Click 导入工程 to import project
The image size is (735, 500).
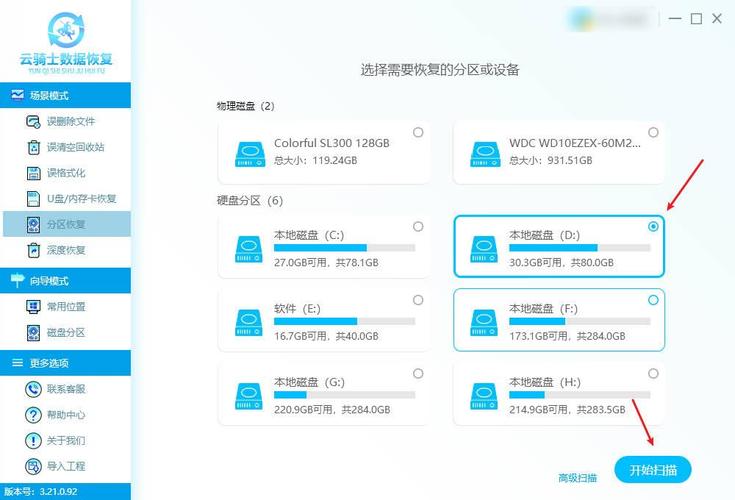pos(67,466)
